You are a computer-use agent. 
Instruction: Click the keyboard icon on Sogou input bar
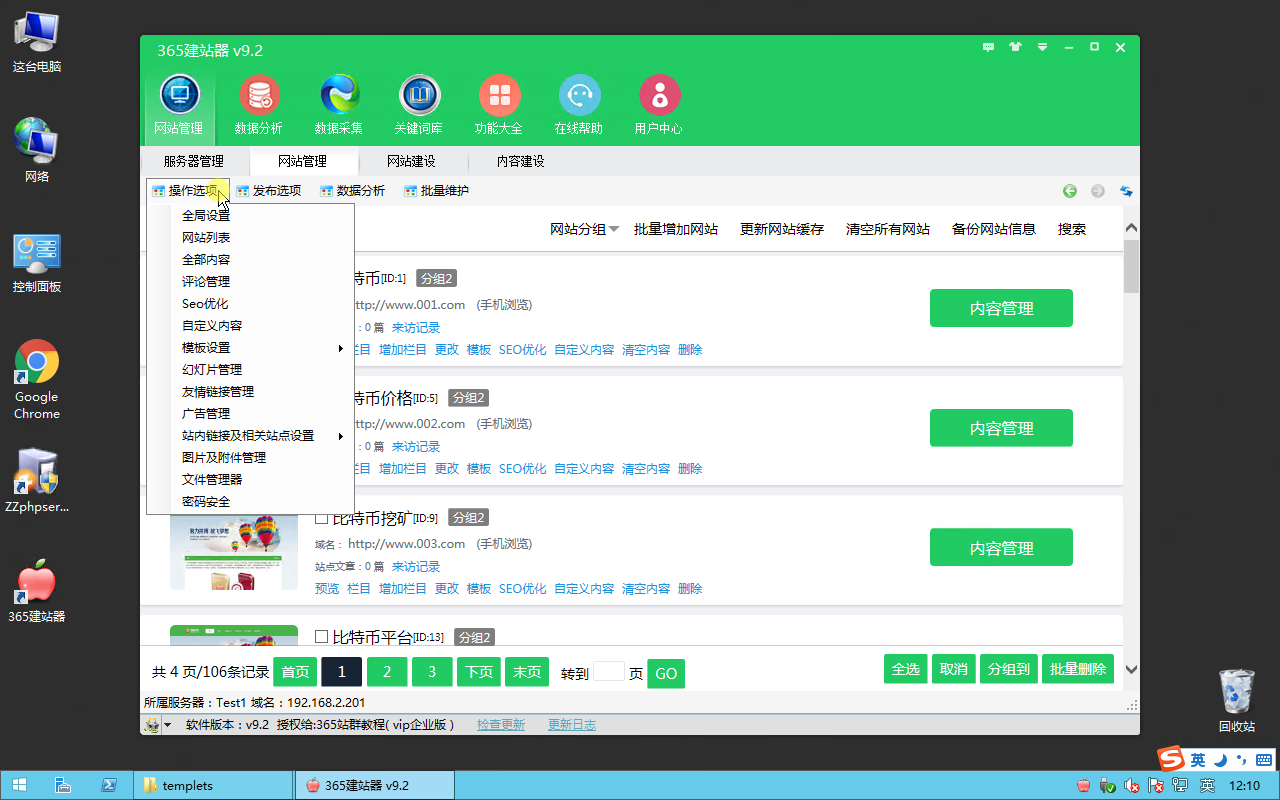(1264, 759)
